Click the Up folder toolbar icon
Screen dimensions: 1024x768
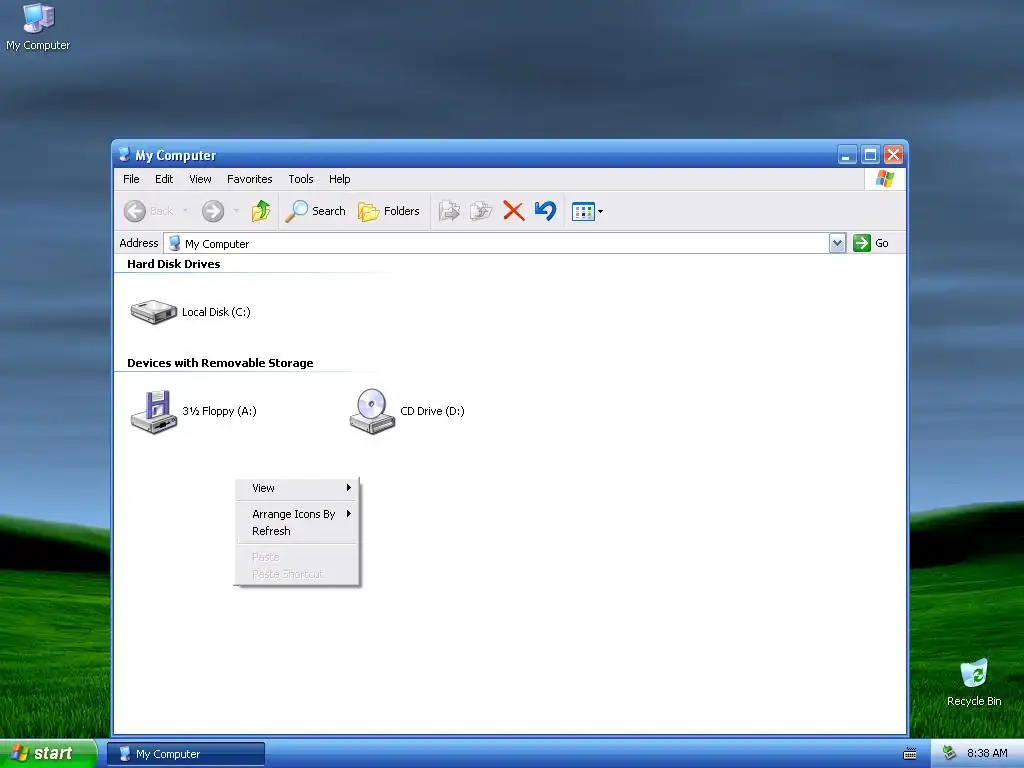(x=261, y=211)
